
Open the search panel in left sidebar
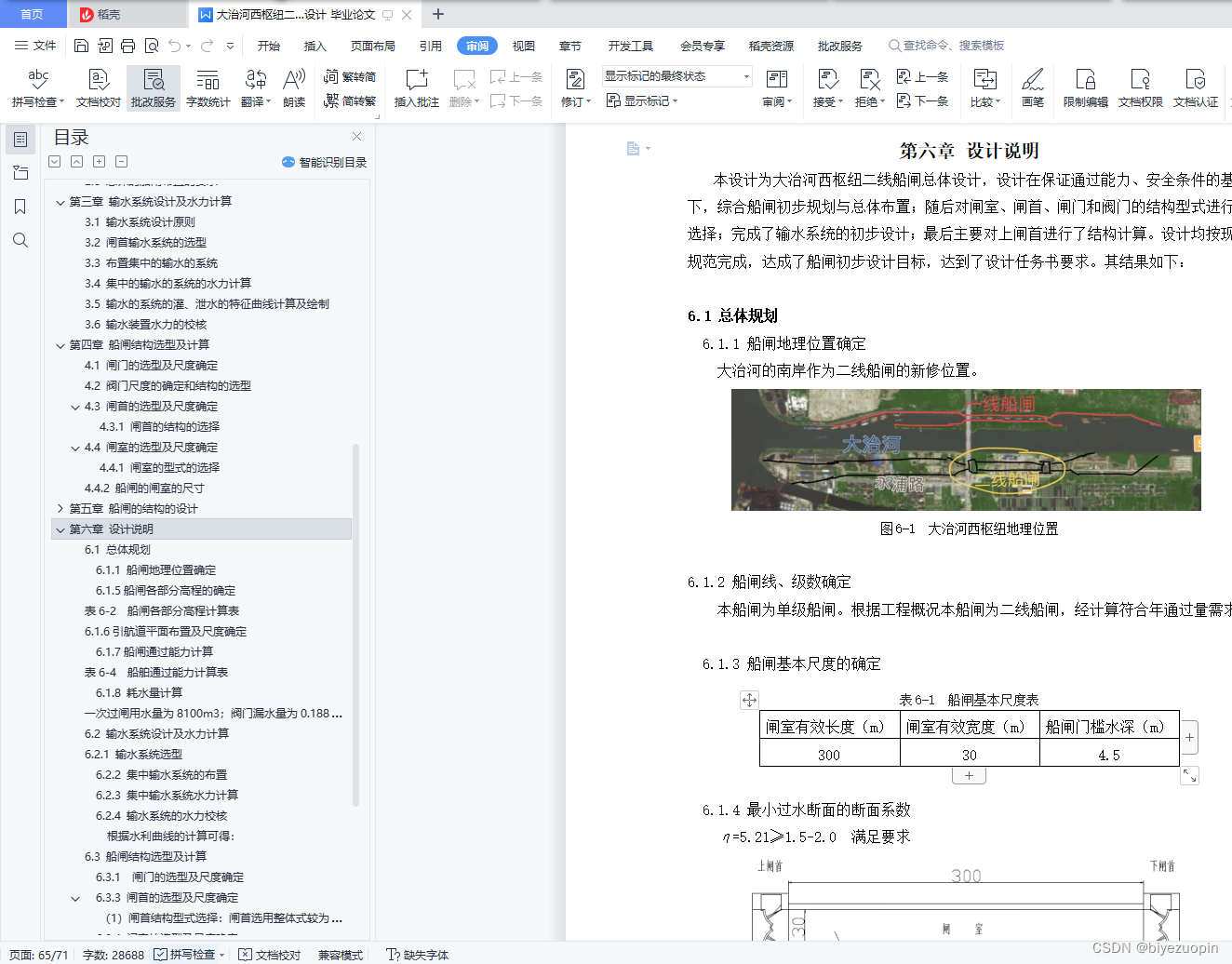[x=20, y=241]
